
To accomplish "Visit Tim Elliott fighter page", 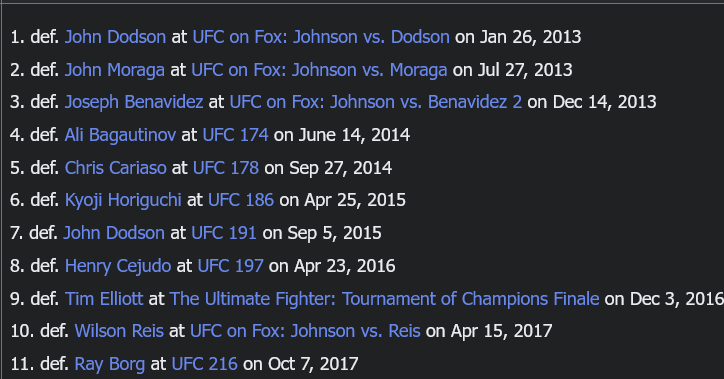I will click(x=104, y=299).
